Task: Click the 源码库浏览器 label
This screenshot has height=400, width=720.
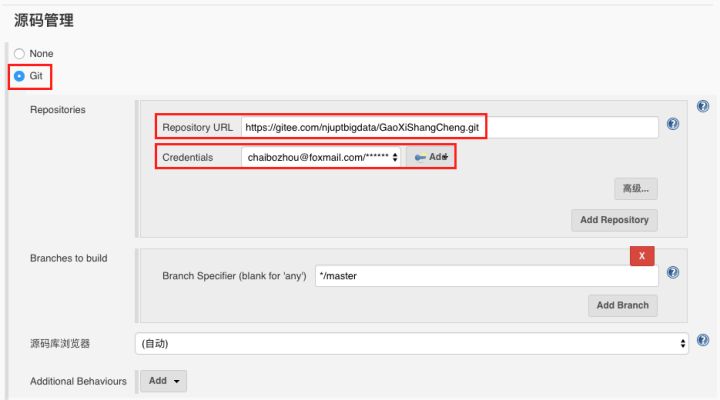Action: [60, 344]
